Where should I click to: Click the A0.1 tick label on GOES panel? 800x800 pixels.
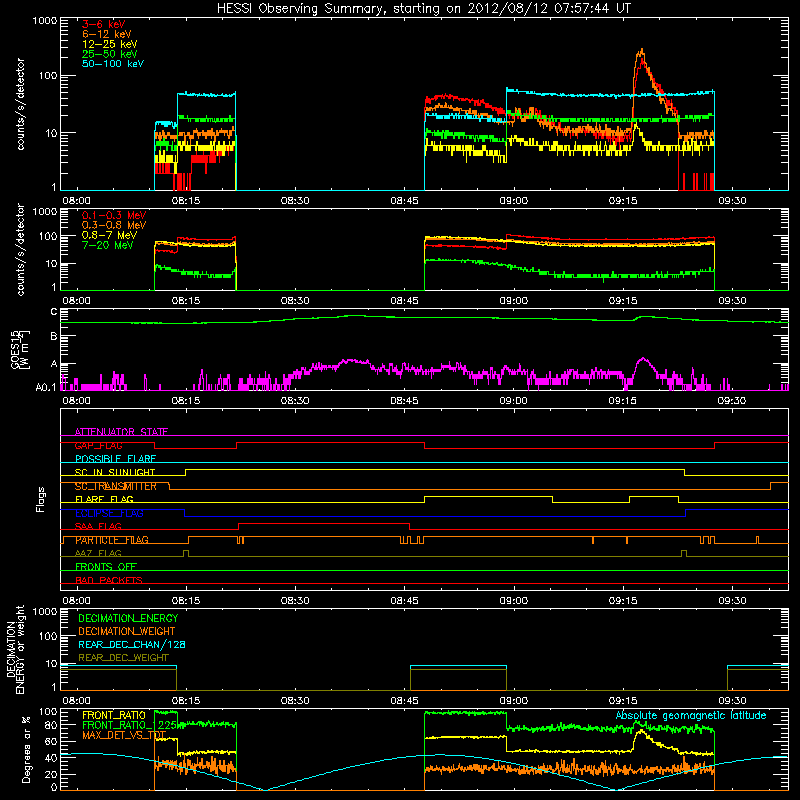pos(46,388)
